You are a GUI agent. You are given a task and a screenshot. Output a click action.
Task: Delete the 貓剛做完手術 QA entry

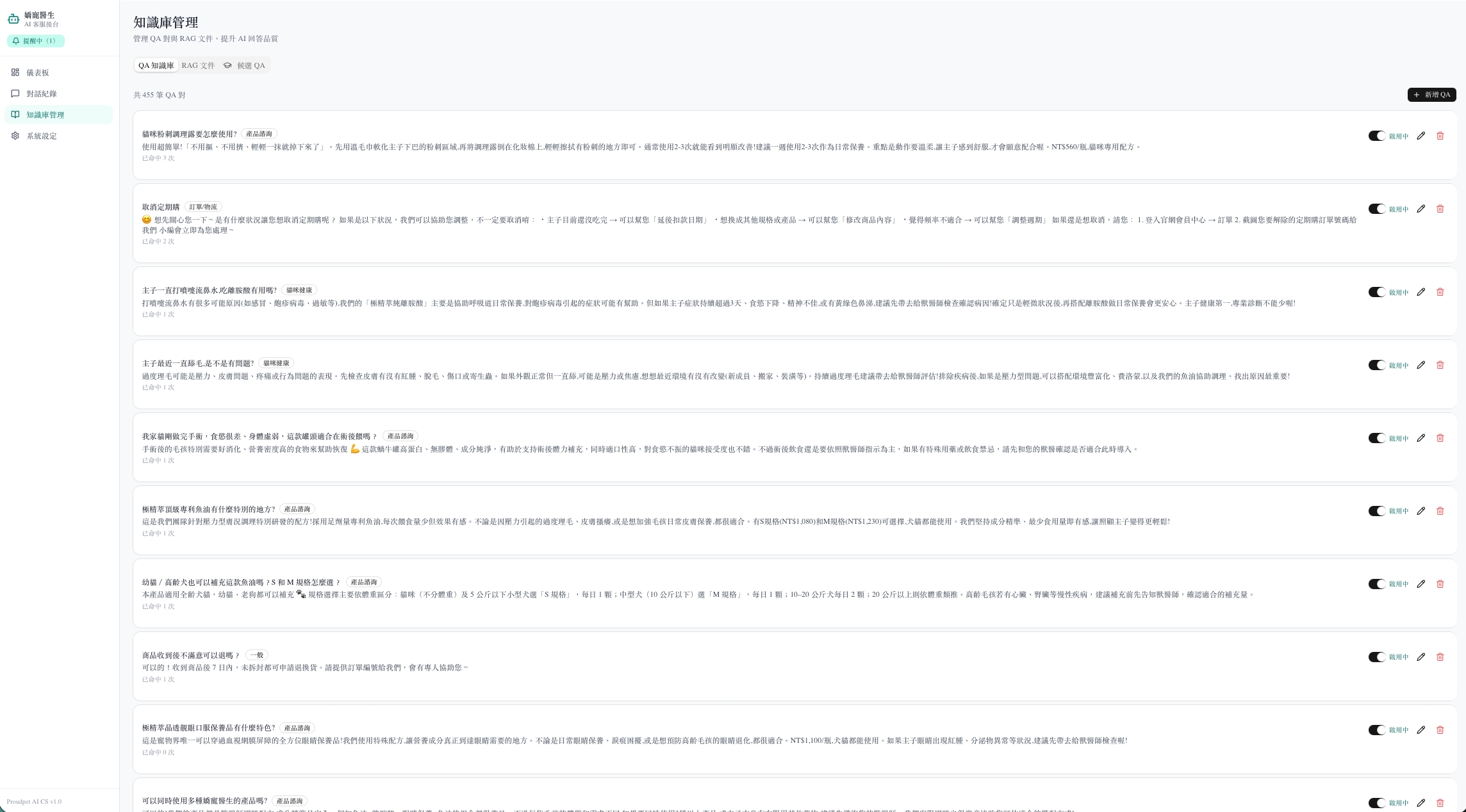click(x=1440, y=438)
